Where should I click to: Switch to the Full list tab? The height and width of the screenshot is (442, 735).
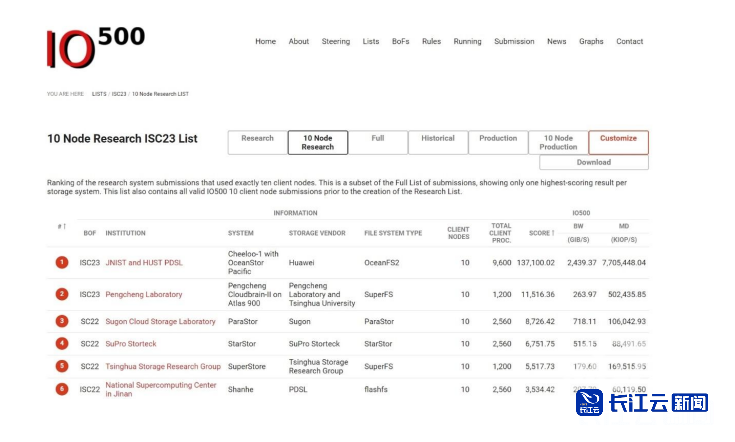378,142
